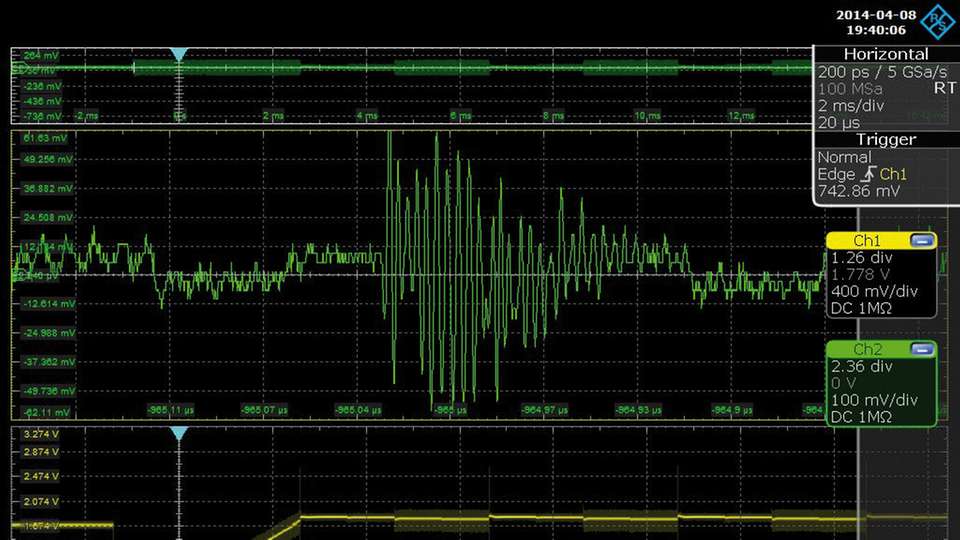
Task: Click the 6 ms label in overview diagram
Action: coord(460,116)
